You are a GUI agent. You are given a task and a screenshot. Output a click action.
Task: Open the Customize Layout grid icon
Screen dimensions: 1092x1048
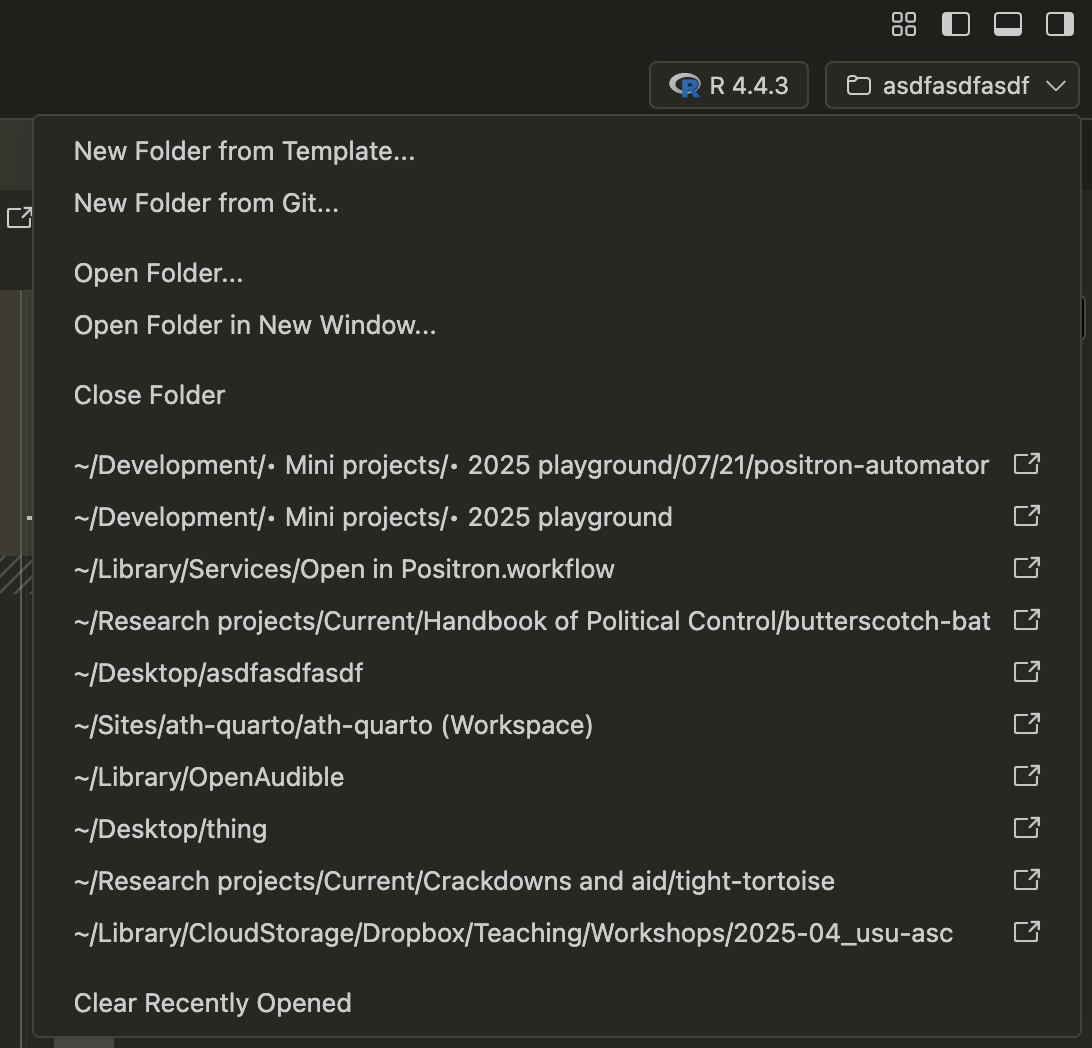903,24
